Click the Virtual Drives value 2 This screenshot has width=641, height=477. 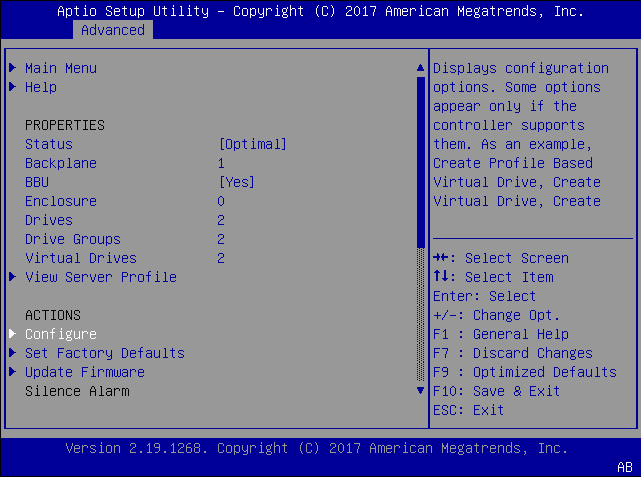[x=221, y=258]
